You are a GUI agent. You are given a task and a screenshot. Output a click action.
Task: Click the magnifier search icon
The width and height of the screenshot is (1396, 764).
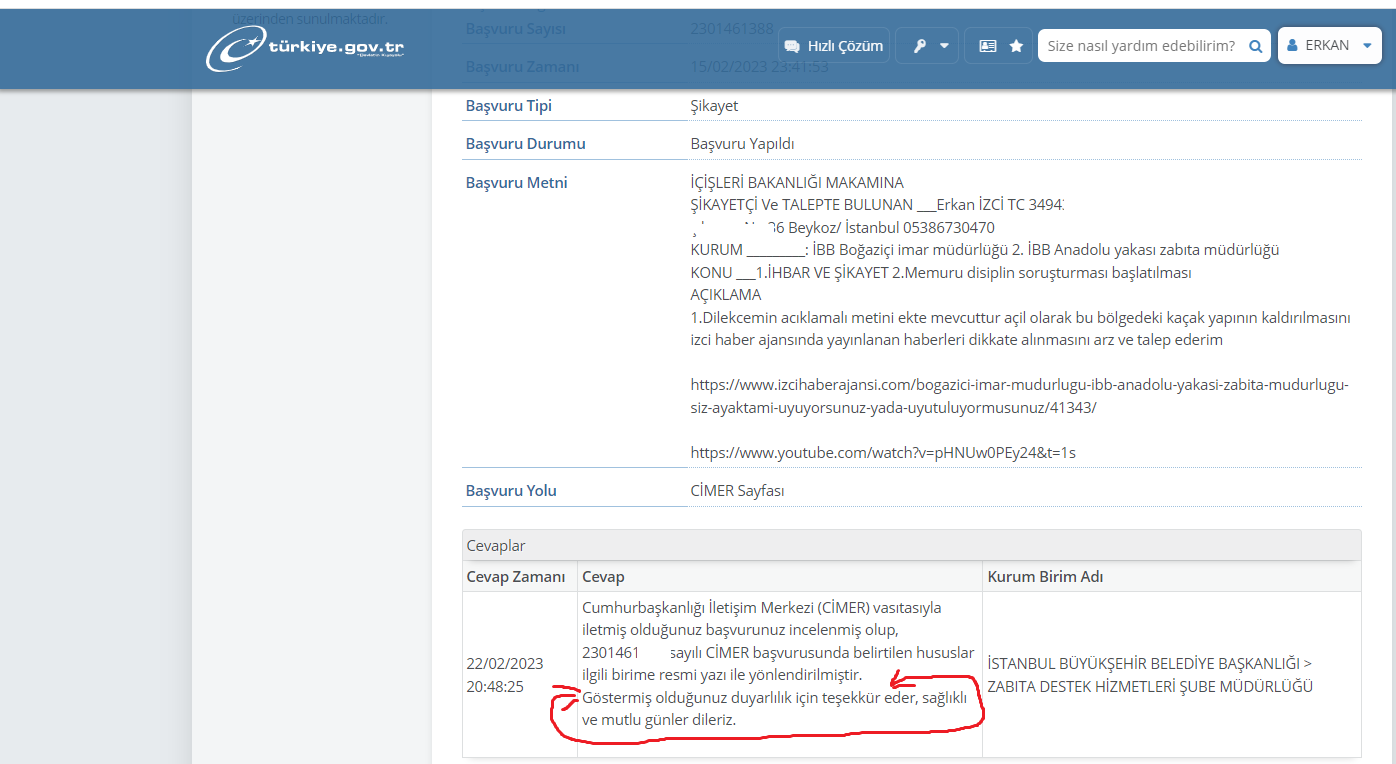1256,46
